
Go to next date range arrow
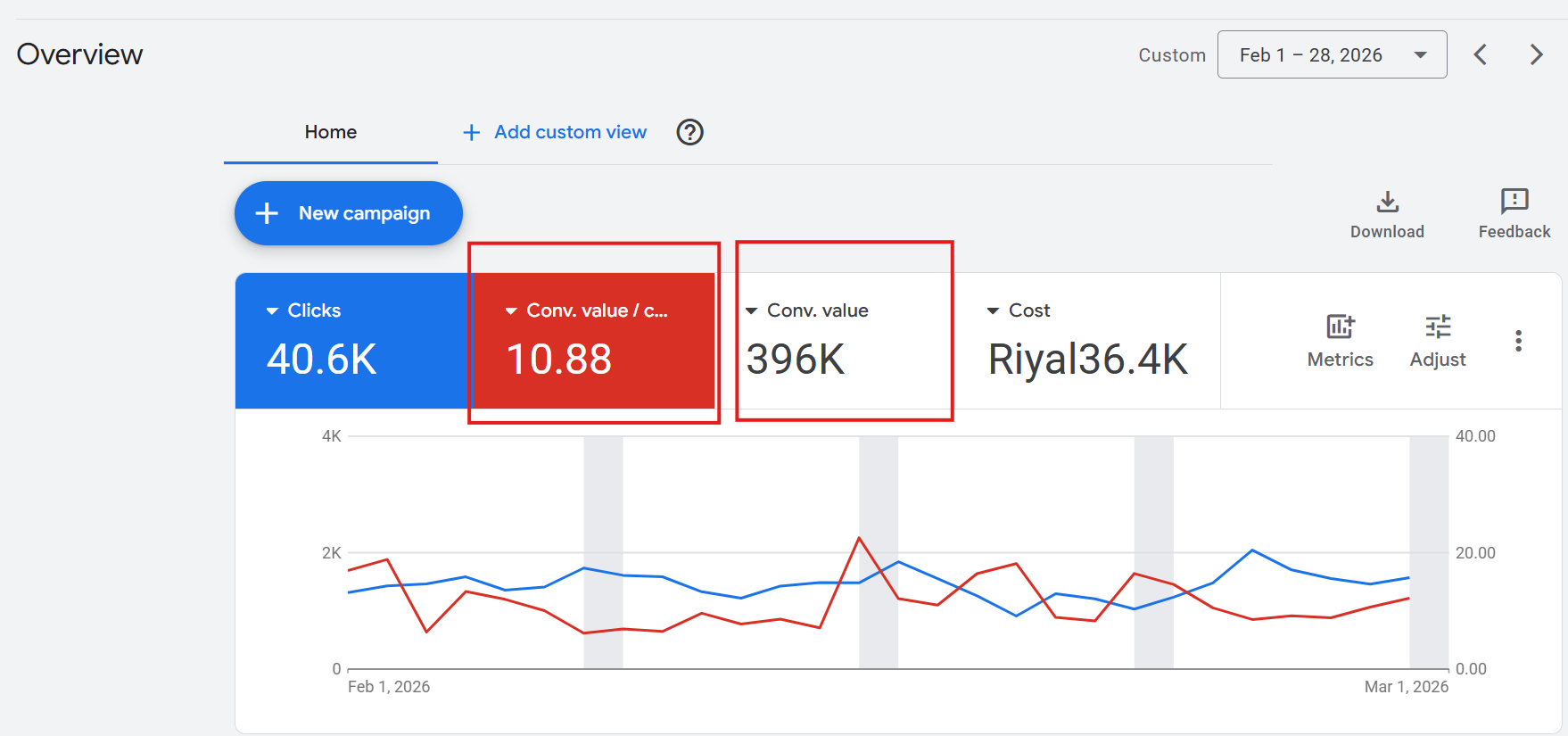[x=1536, y=54]
